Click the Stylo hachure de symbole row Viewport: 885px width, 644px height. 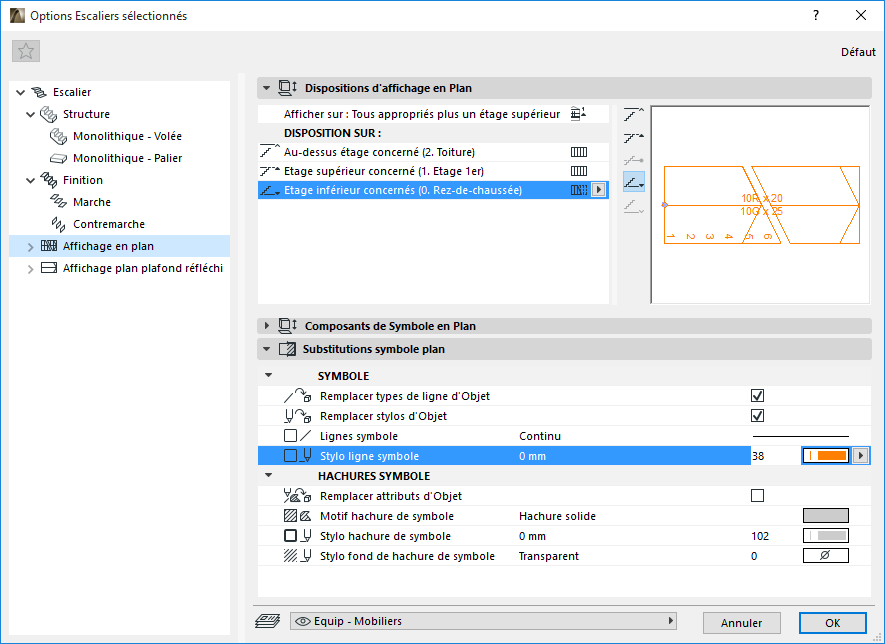coord(564,536)
